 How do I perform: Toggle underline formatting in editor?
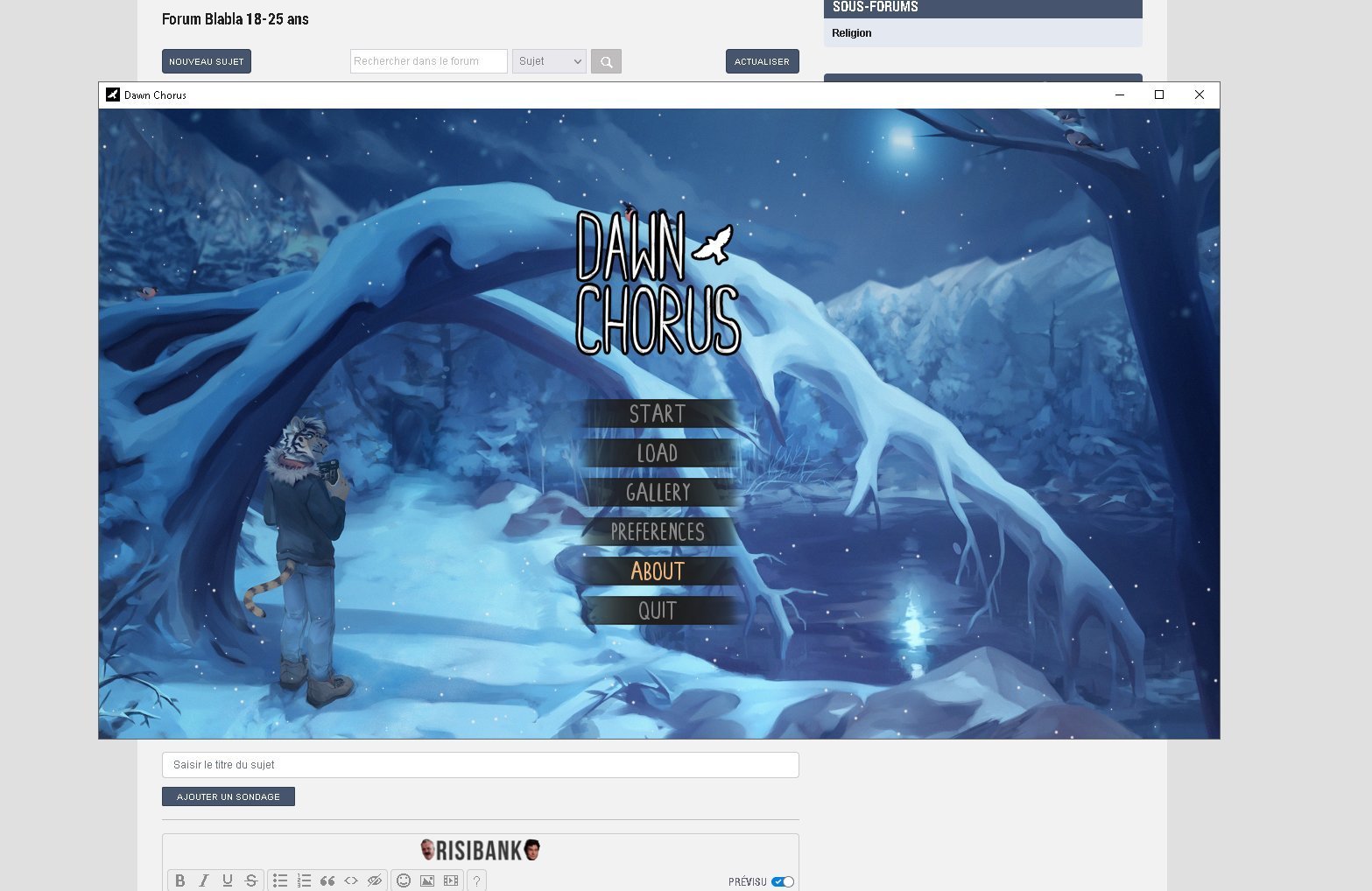point(227,880)
